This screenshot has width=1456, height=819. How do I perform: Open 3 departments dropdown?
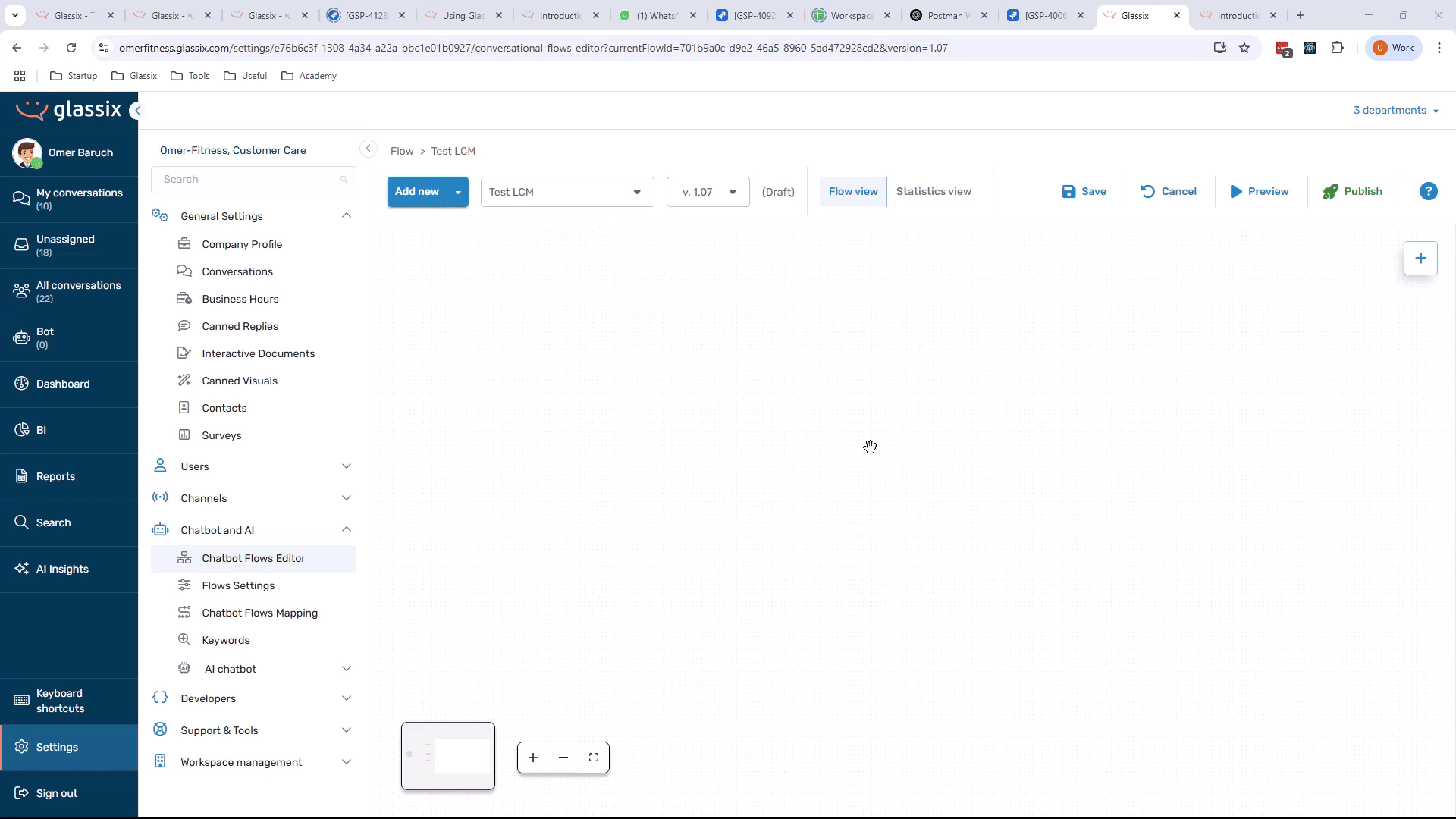(x=1395, y=111)
